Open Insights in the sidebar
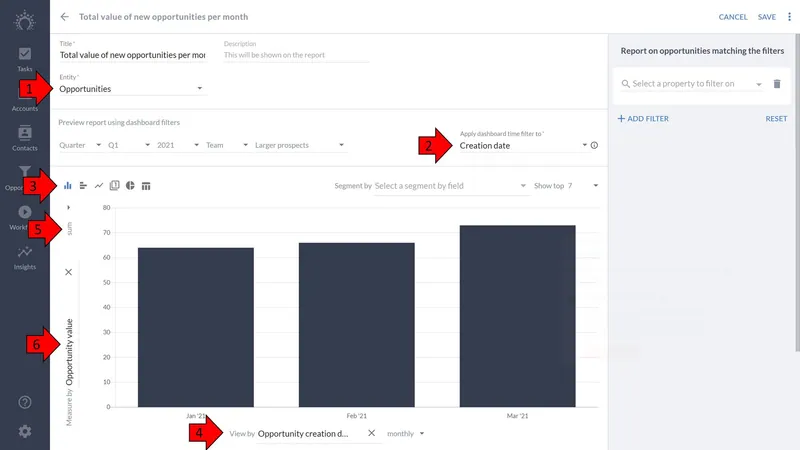 point(24,258)
